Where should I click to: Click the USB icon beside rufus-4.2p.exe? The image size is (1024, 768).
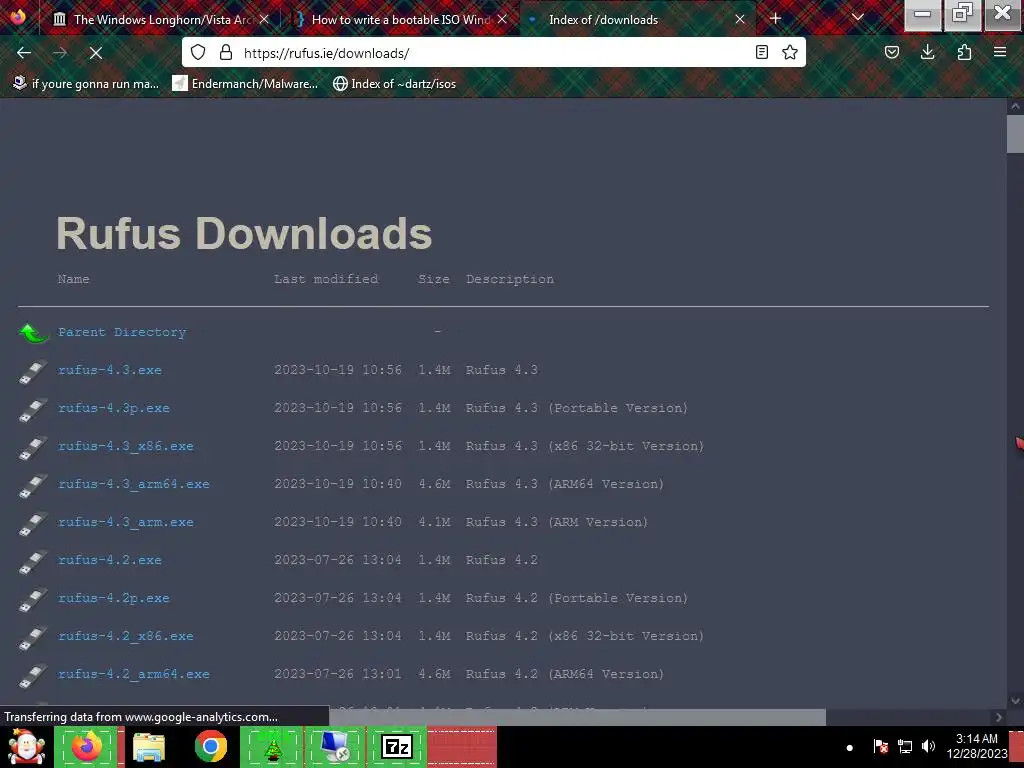[33, 600]
